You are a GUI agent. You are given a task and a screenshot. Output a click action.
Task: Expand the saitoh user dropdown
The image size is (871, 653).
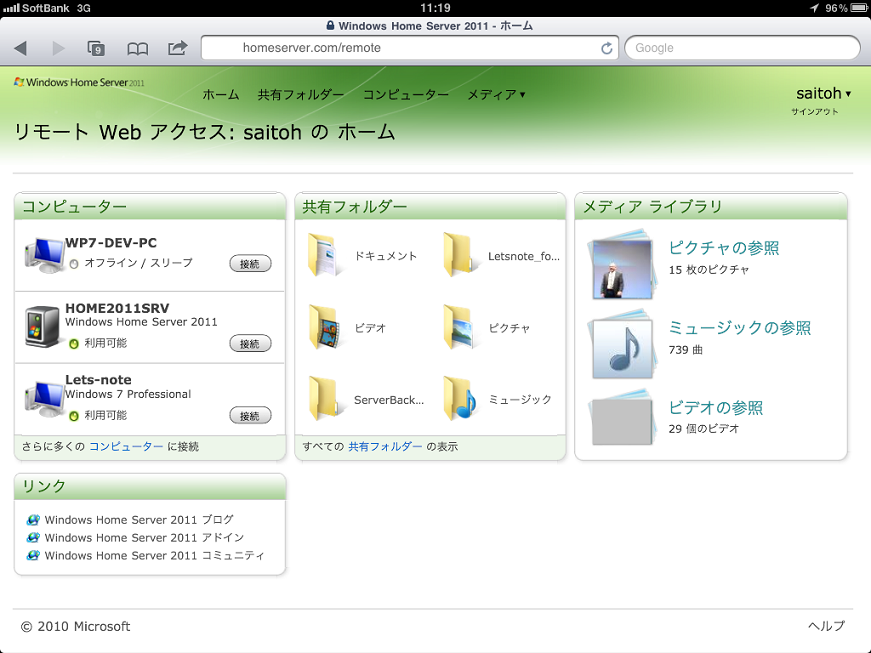tap(823, 94)
